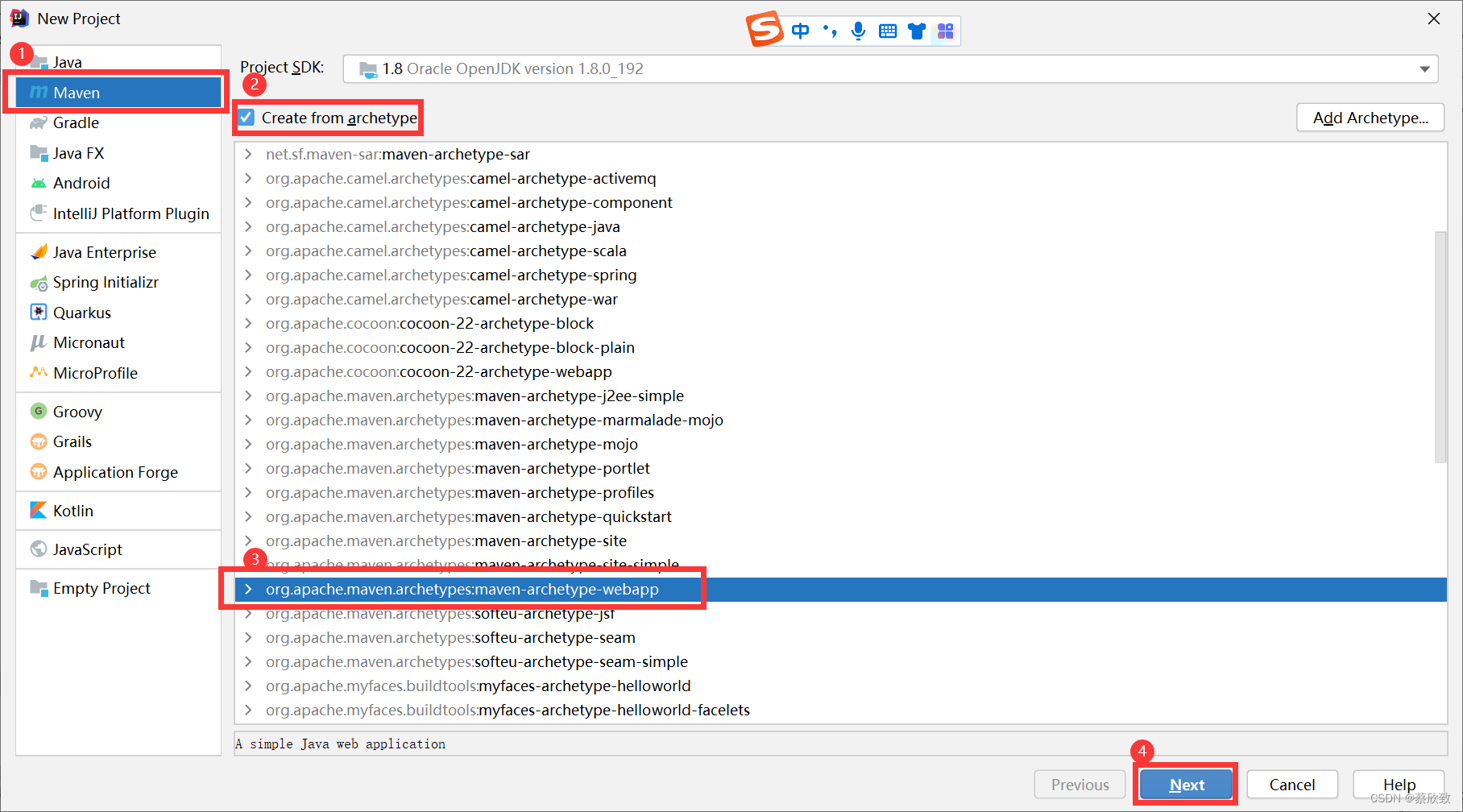This screenshot has width=1463, height=812.
Task: Select JavaScript project type
Action: [118, 549]
